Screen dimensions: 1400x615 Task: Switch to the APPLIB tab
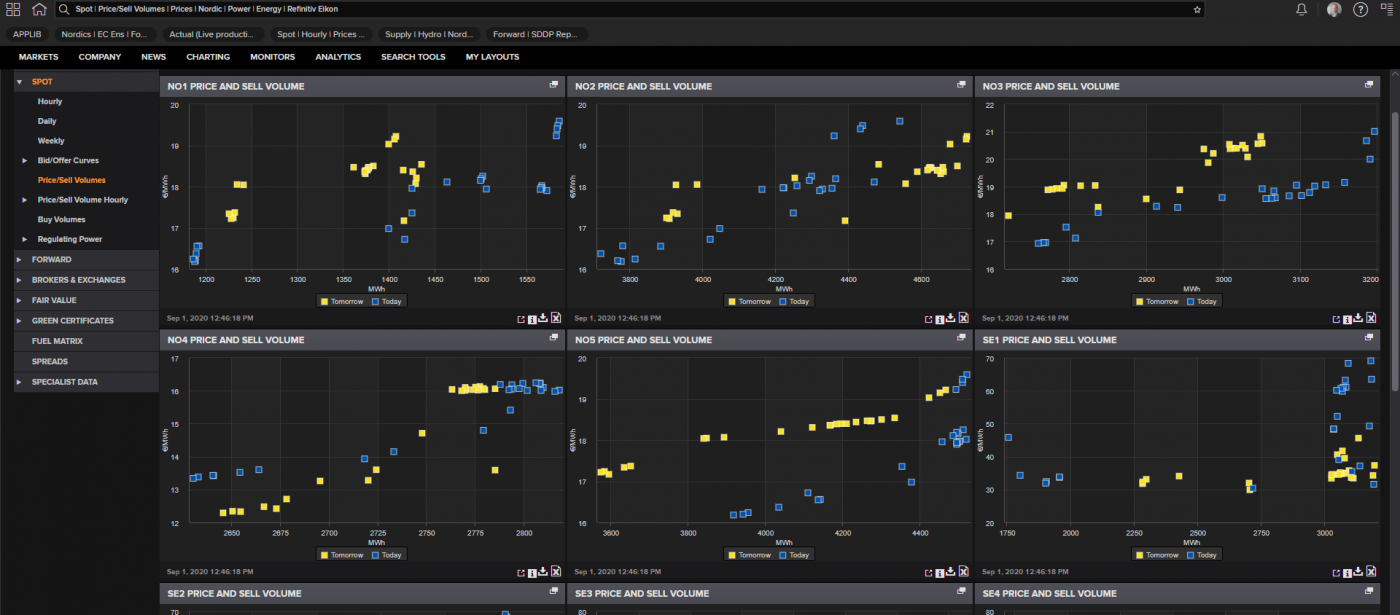point(27,34)
